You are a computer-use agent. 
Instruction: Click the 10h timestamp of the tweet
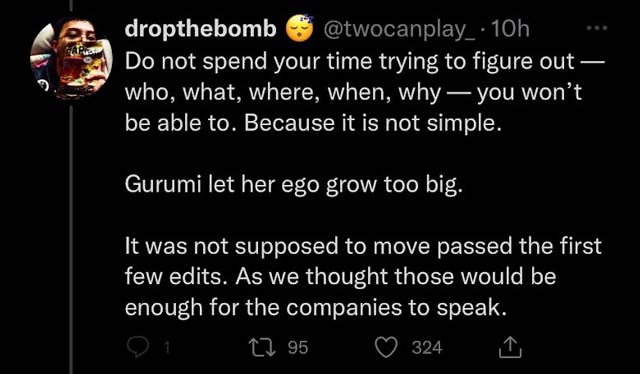tap(510, 29)
